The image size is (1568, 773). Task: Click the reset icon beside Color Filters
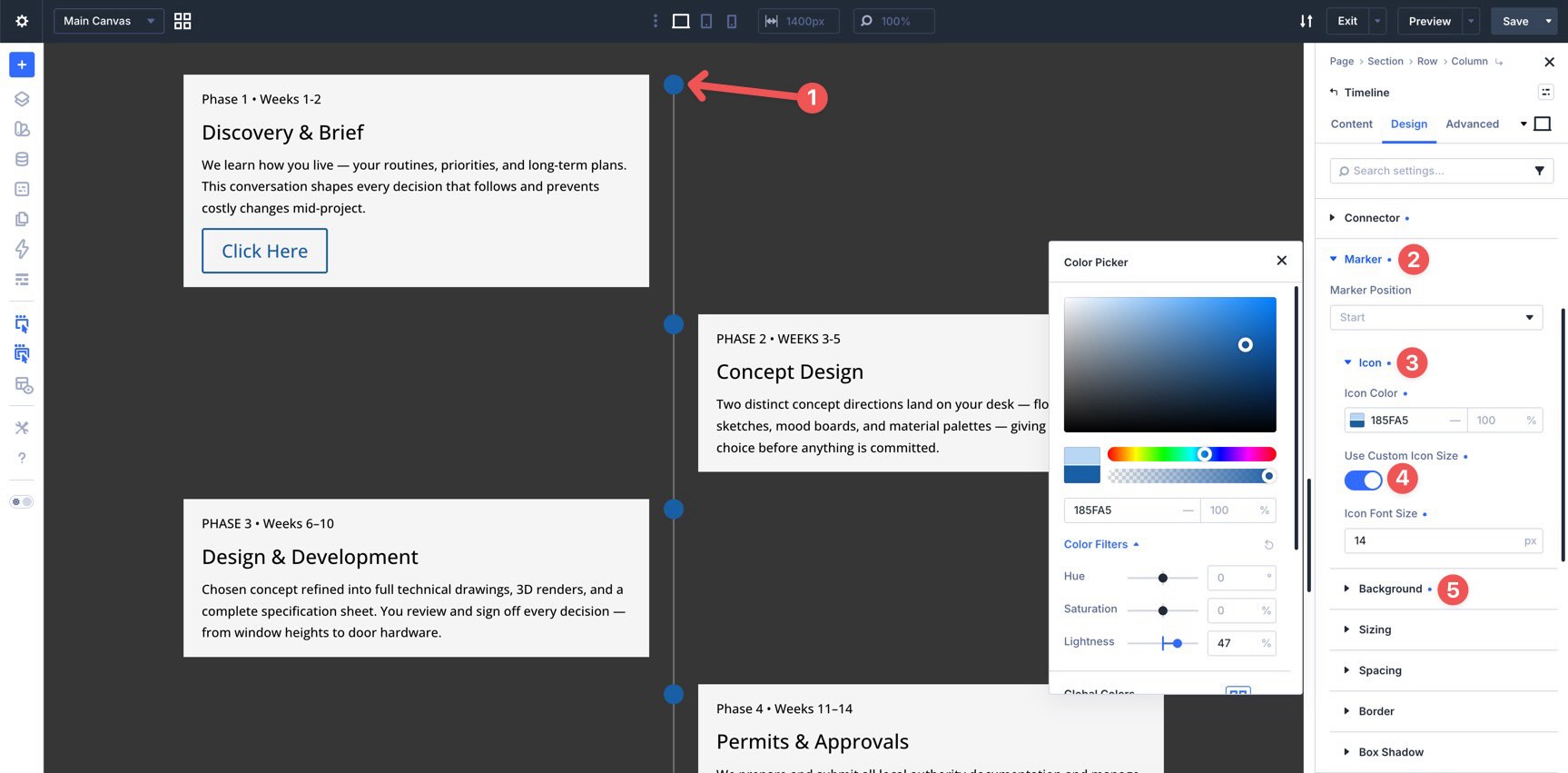click(1269, 545)
